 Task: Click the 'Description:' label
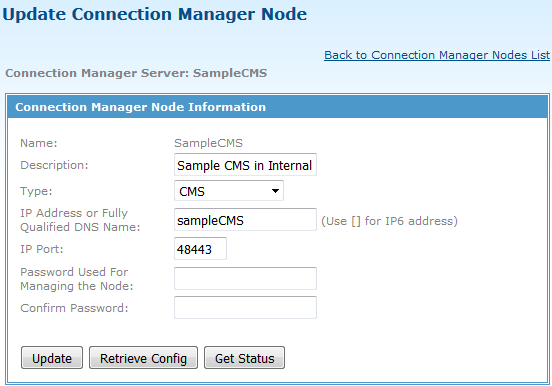[x=54, y=165]
